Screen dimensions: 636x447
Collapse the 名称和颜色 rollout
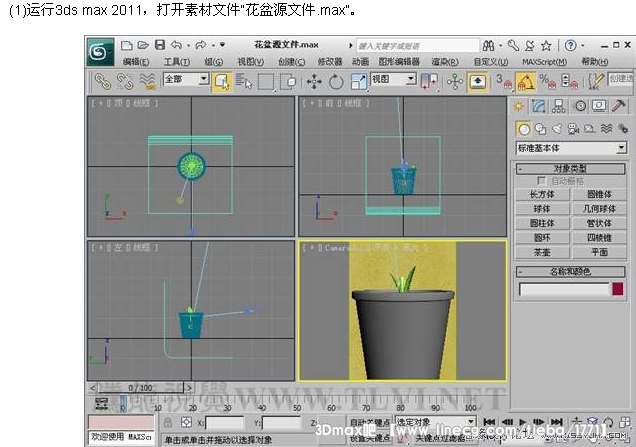point(570,271)
